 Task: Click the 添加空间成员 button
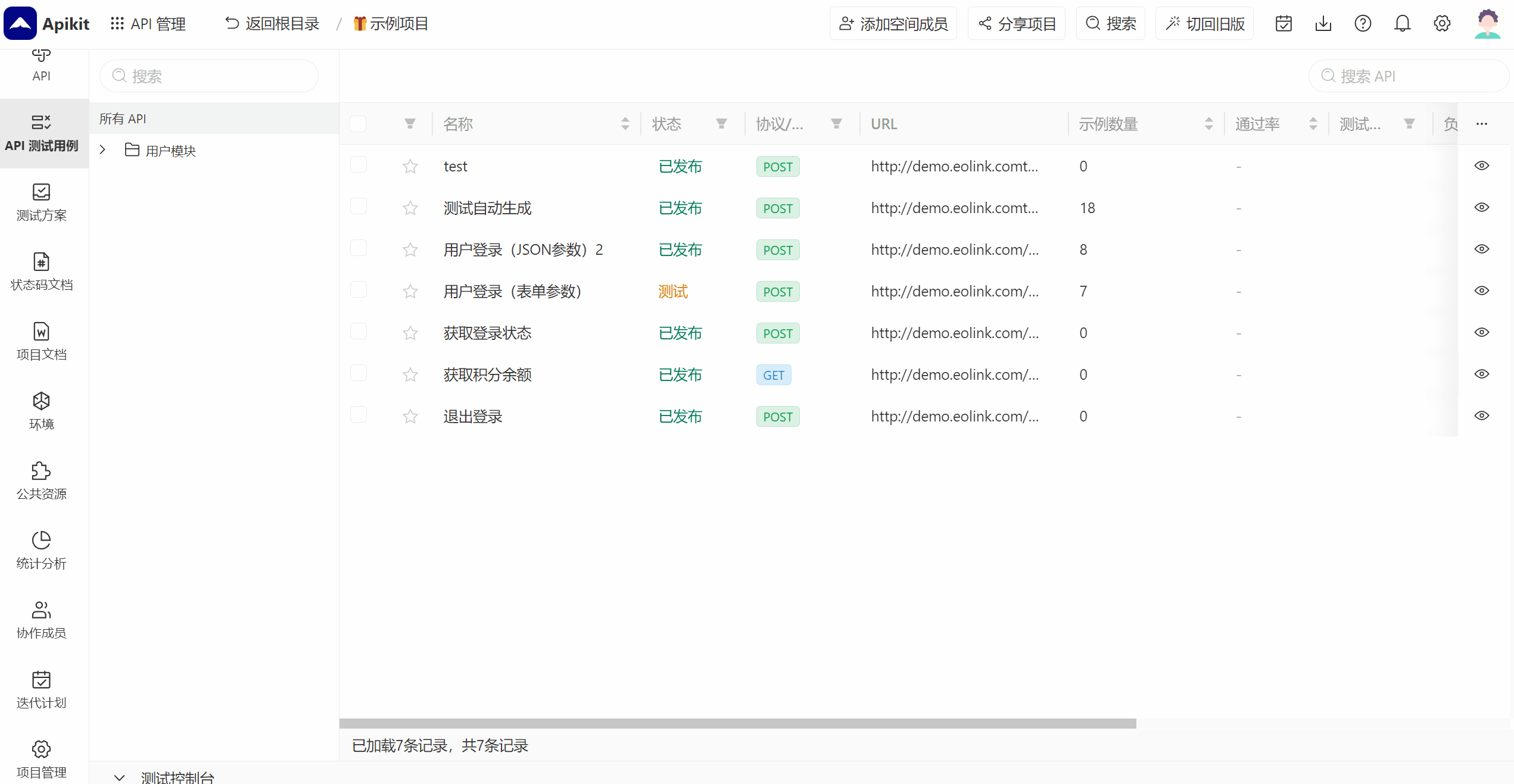[893, 23]
